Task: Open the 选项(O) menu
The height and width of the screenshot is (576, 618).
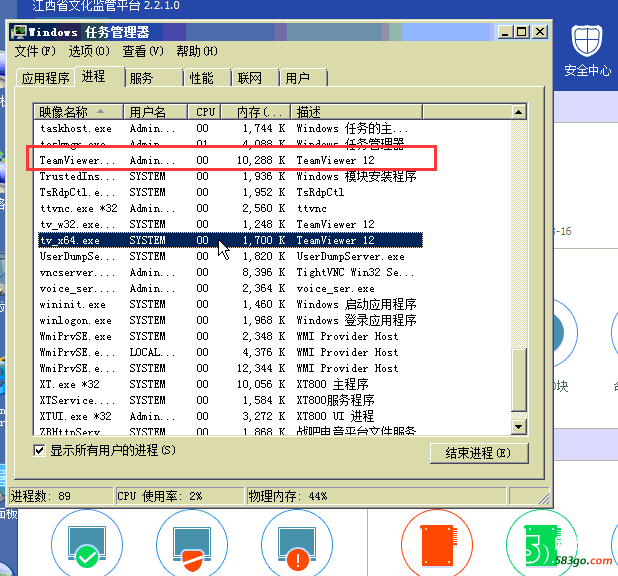Action: [89, 51]
